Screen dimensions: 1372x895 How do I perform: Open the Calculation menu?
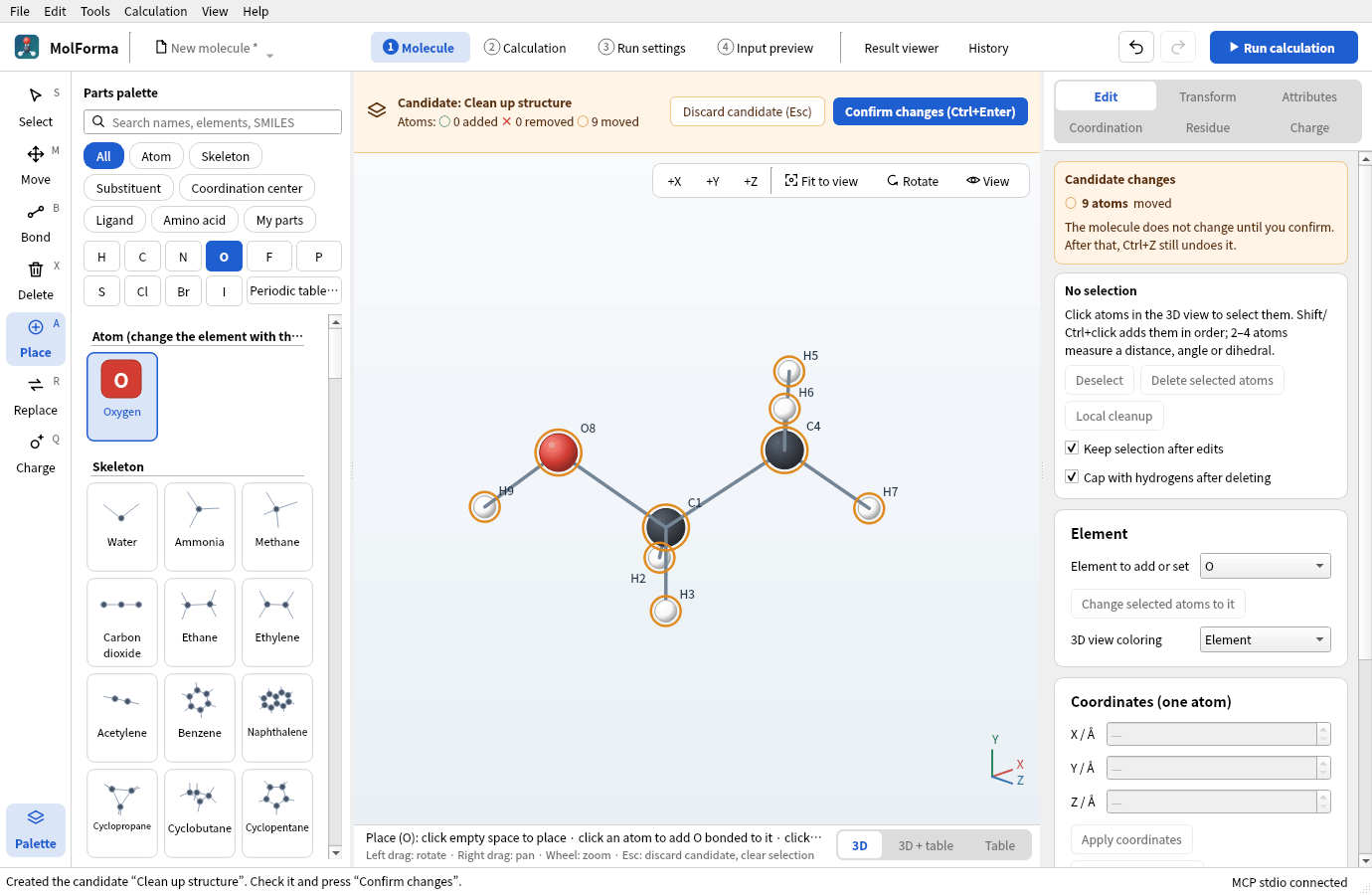[155, 11]
